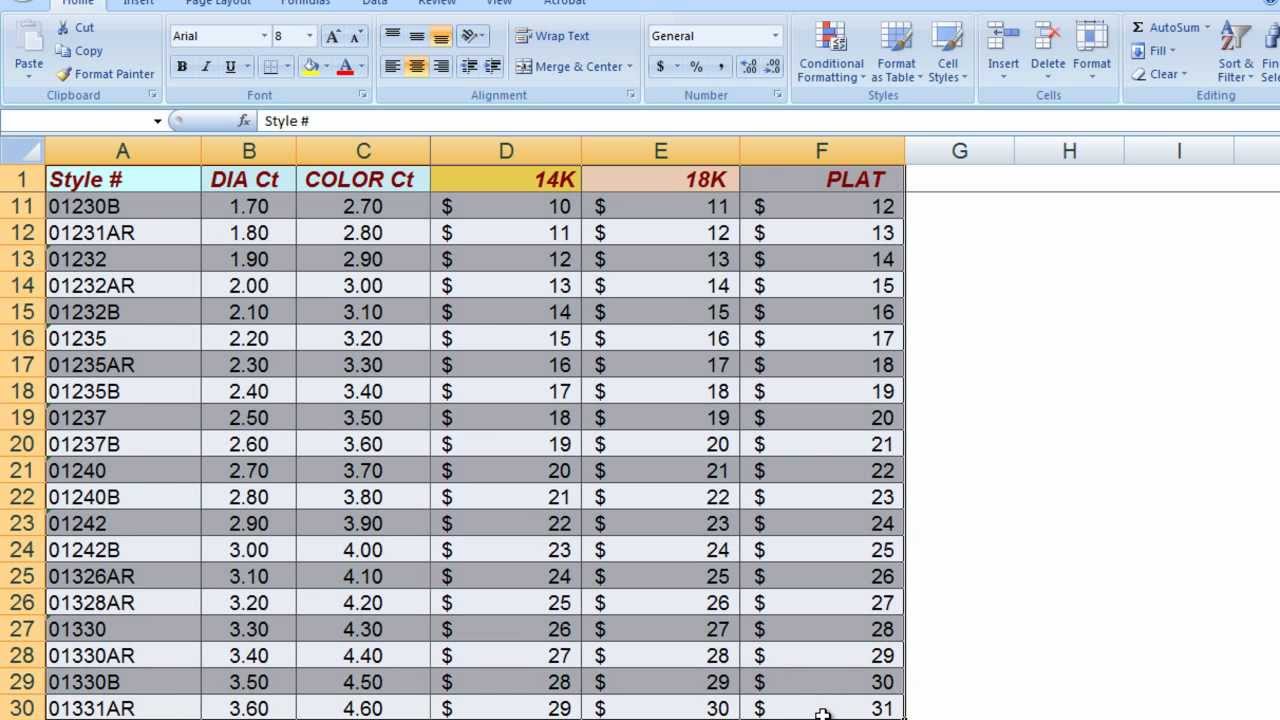Image resolution: width=1280 pixels, height=720 pixels.
Task: Enable Wrap Text
Action: coord(553,36)
